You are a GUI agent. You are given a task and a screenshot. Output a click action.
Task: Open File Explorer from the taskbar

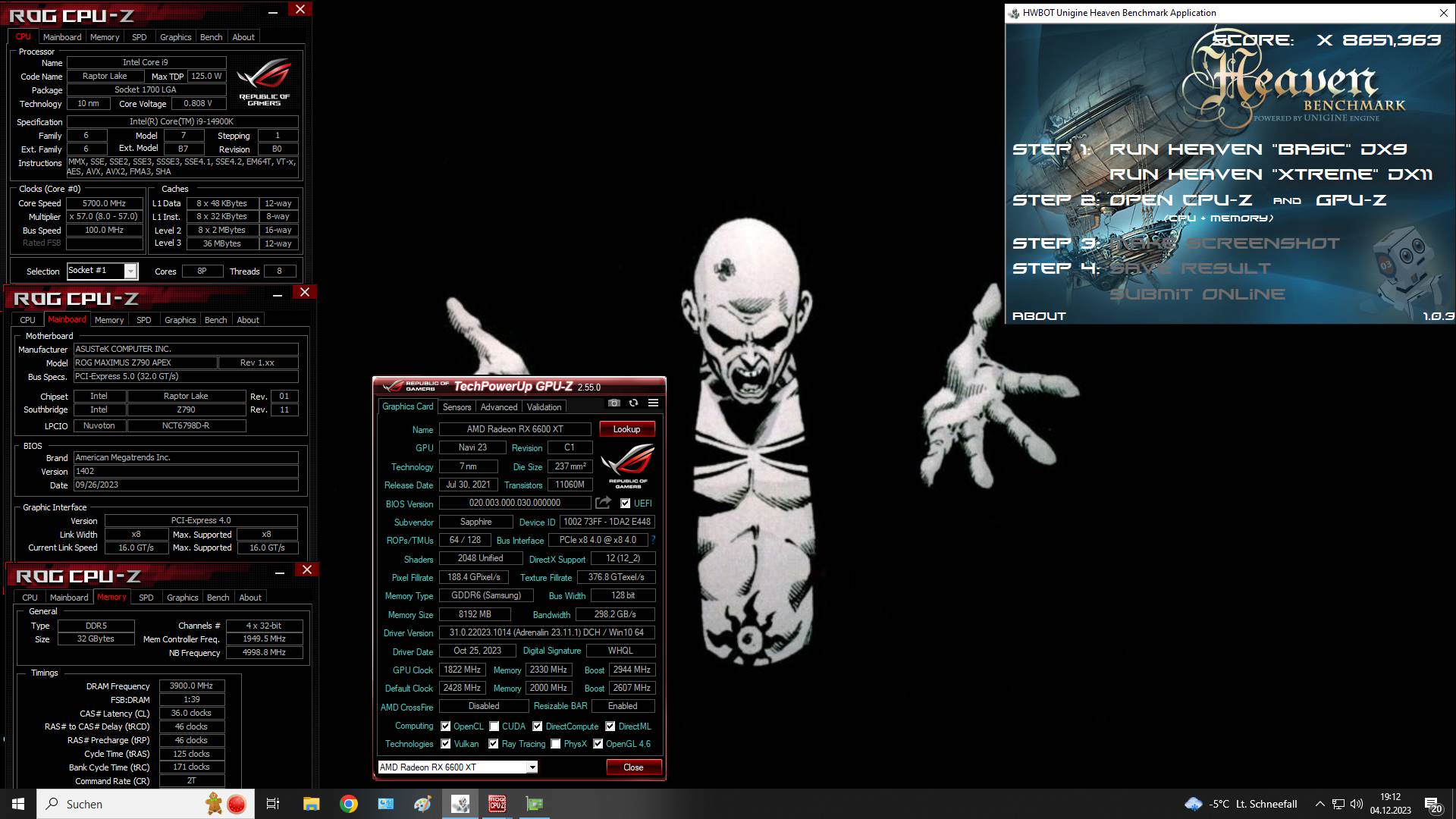pos(311,804)
